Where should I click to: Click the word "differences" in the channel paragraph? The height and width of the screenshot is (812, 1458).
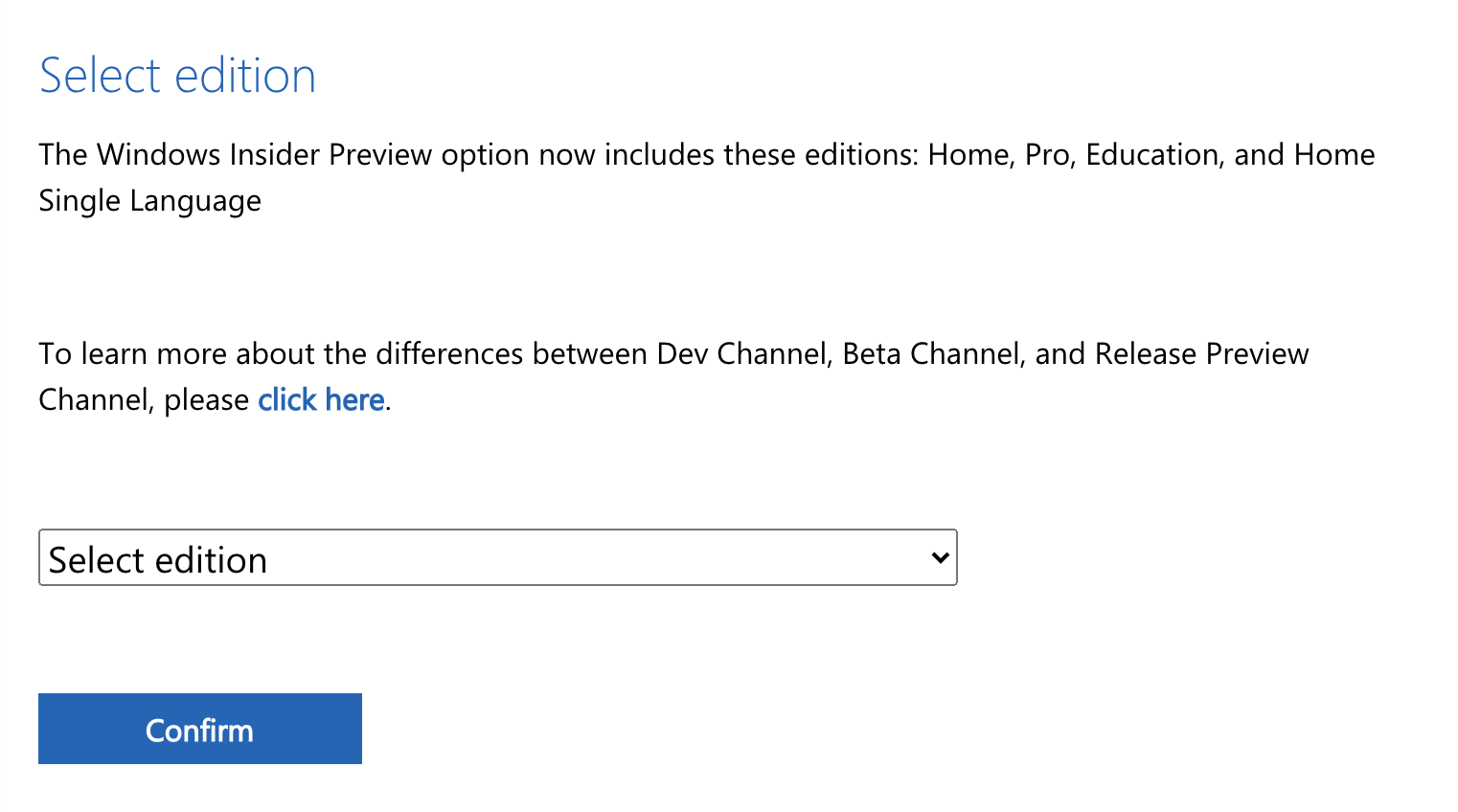(449, 353)
